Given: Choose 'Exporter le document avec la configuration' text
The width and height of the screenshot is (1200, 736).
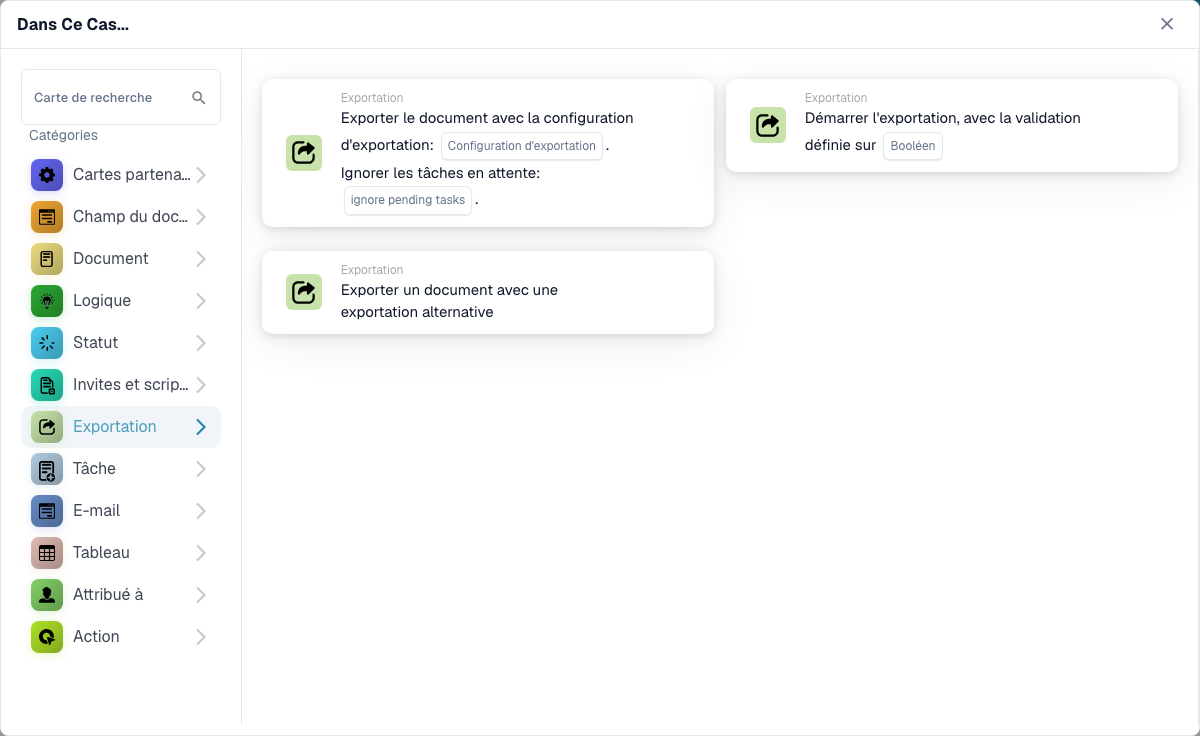Looking at the screenshot, I should point(487,118).
